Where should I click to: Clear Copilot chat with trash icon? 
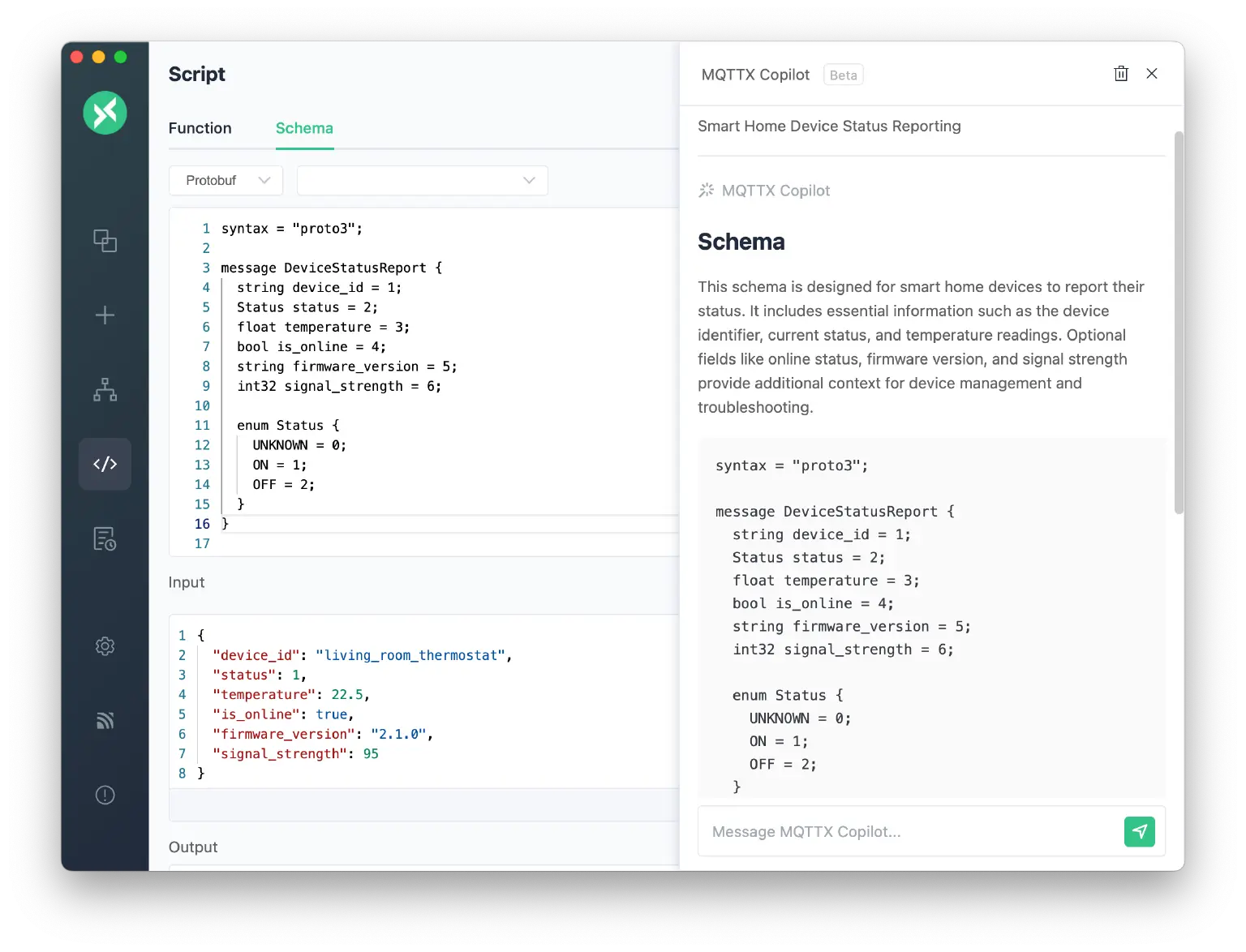pos(1121,74)
